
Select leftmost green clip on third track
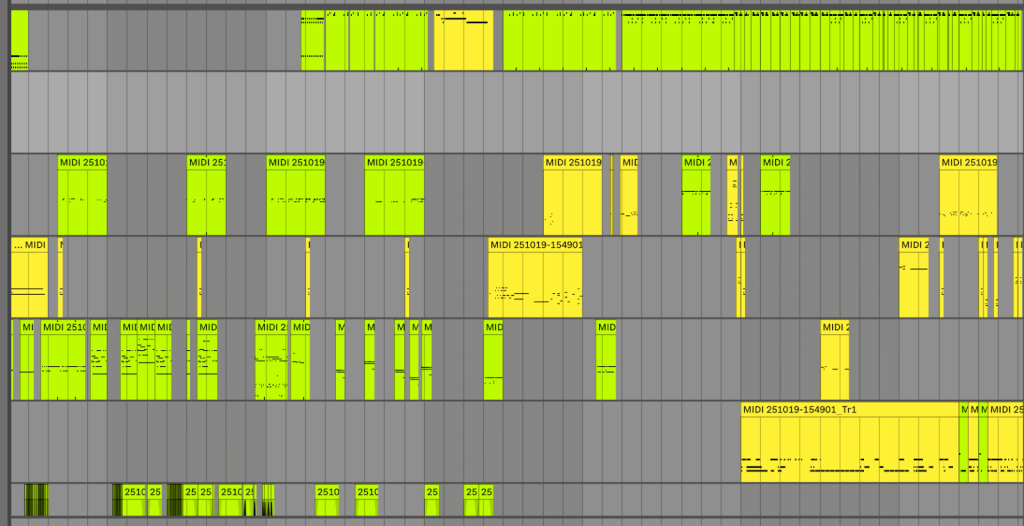tap(82, 195)
